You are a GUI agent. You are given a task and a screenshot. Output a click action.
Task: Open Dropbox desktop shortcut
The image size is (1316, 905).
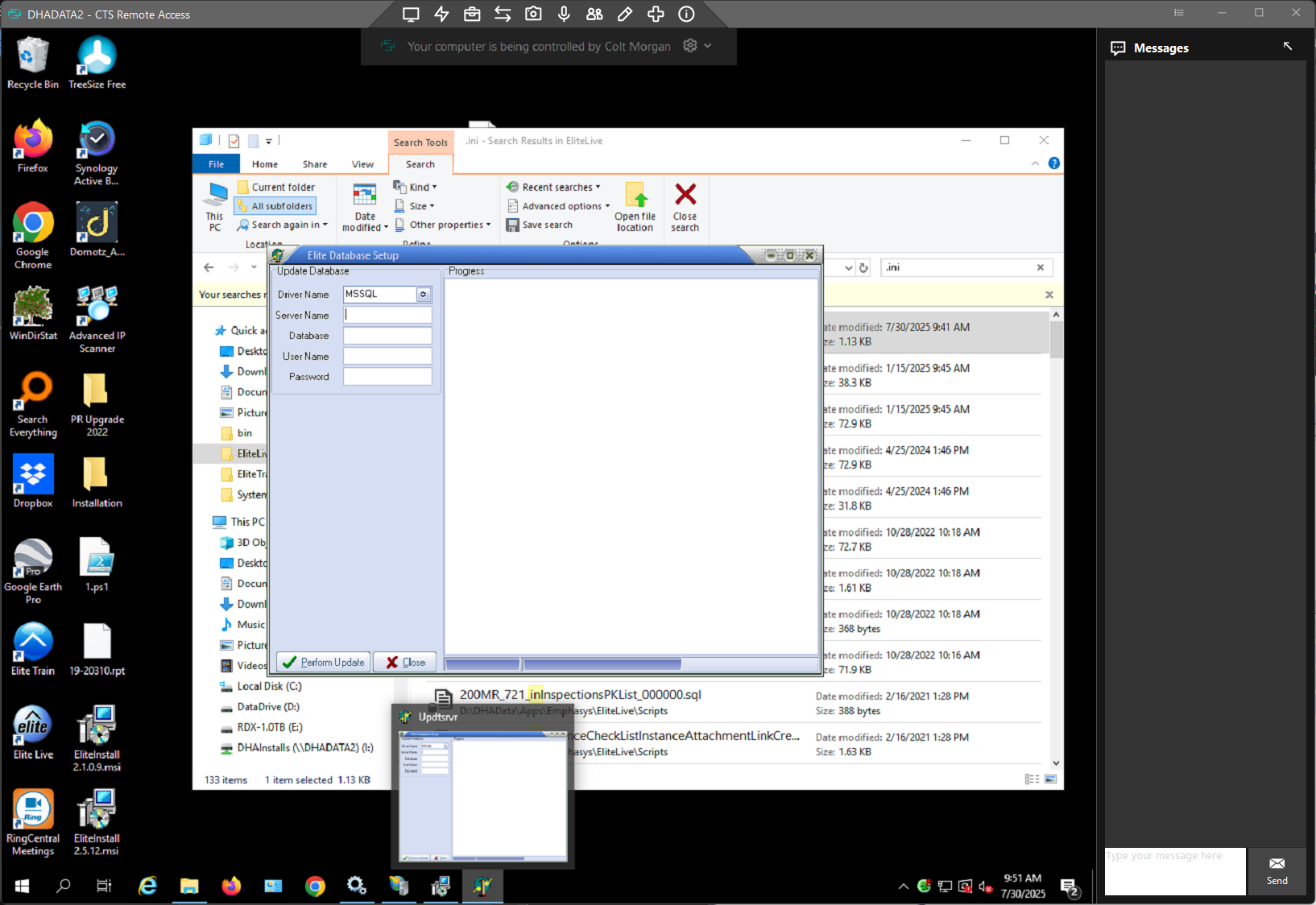click(33, 481)
